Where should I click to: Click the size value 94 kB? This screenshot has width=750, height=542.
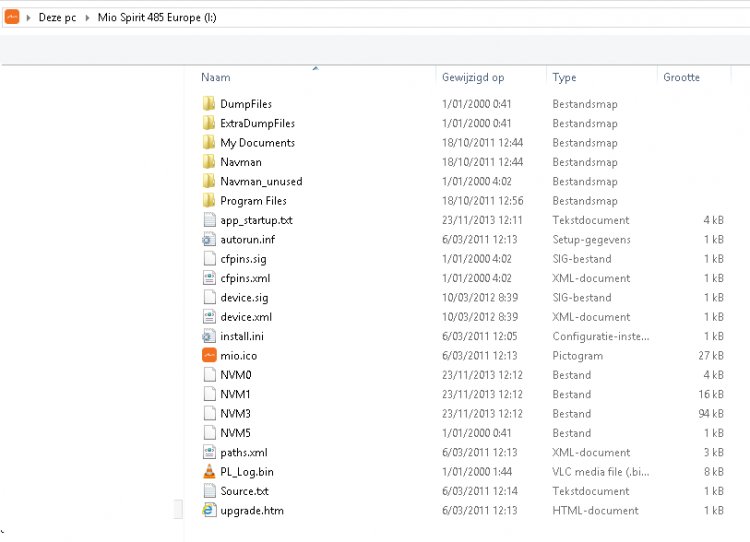click(x=711, y=413)
